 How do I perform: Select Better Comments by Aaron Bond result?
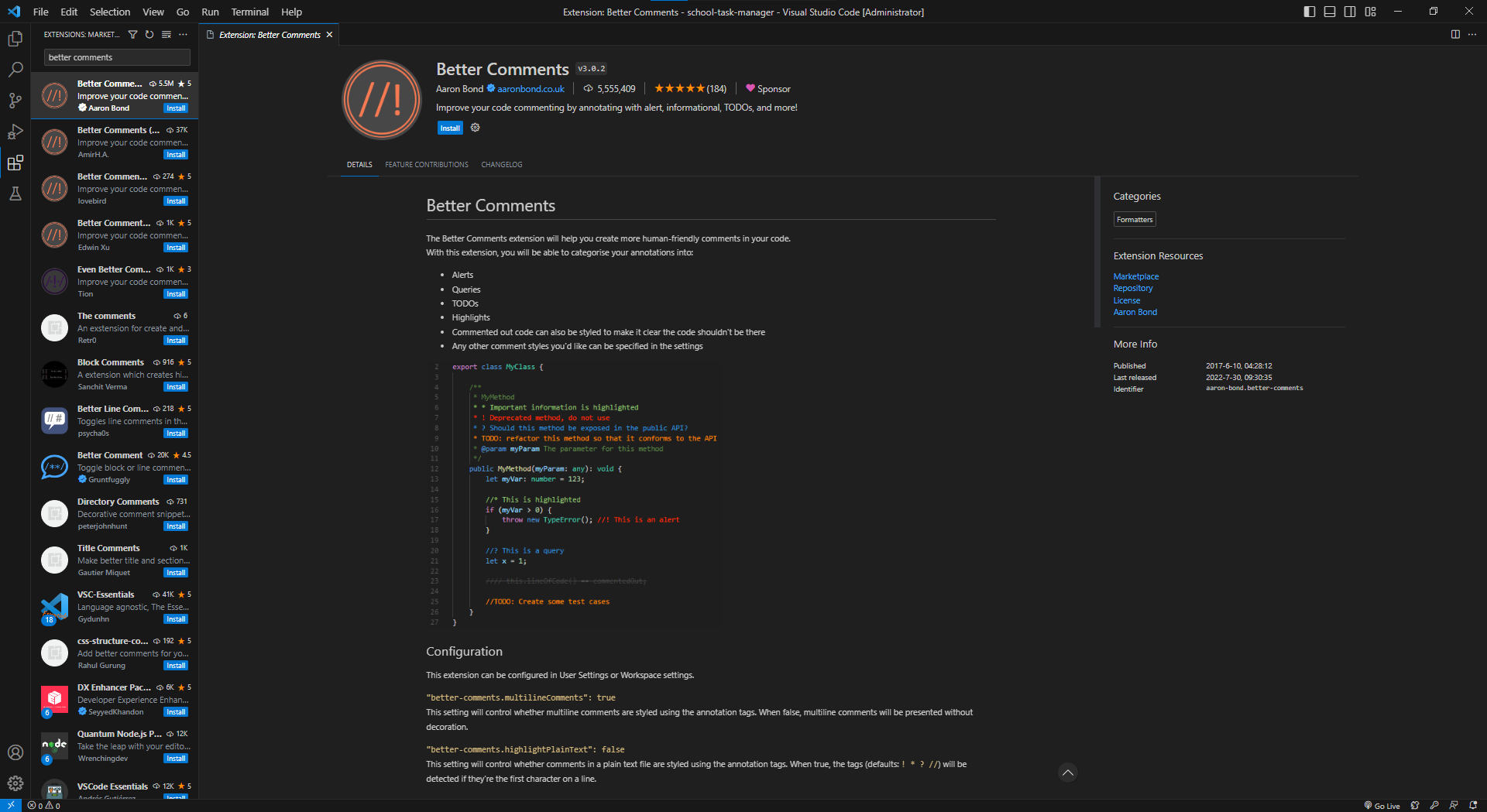(115, 96)
